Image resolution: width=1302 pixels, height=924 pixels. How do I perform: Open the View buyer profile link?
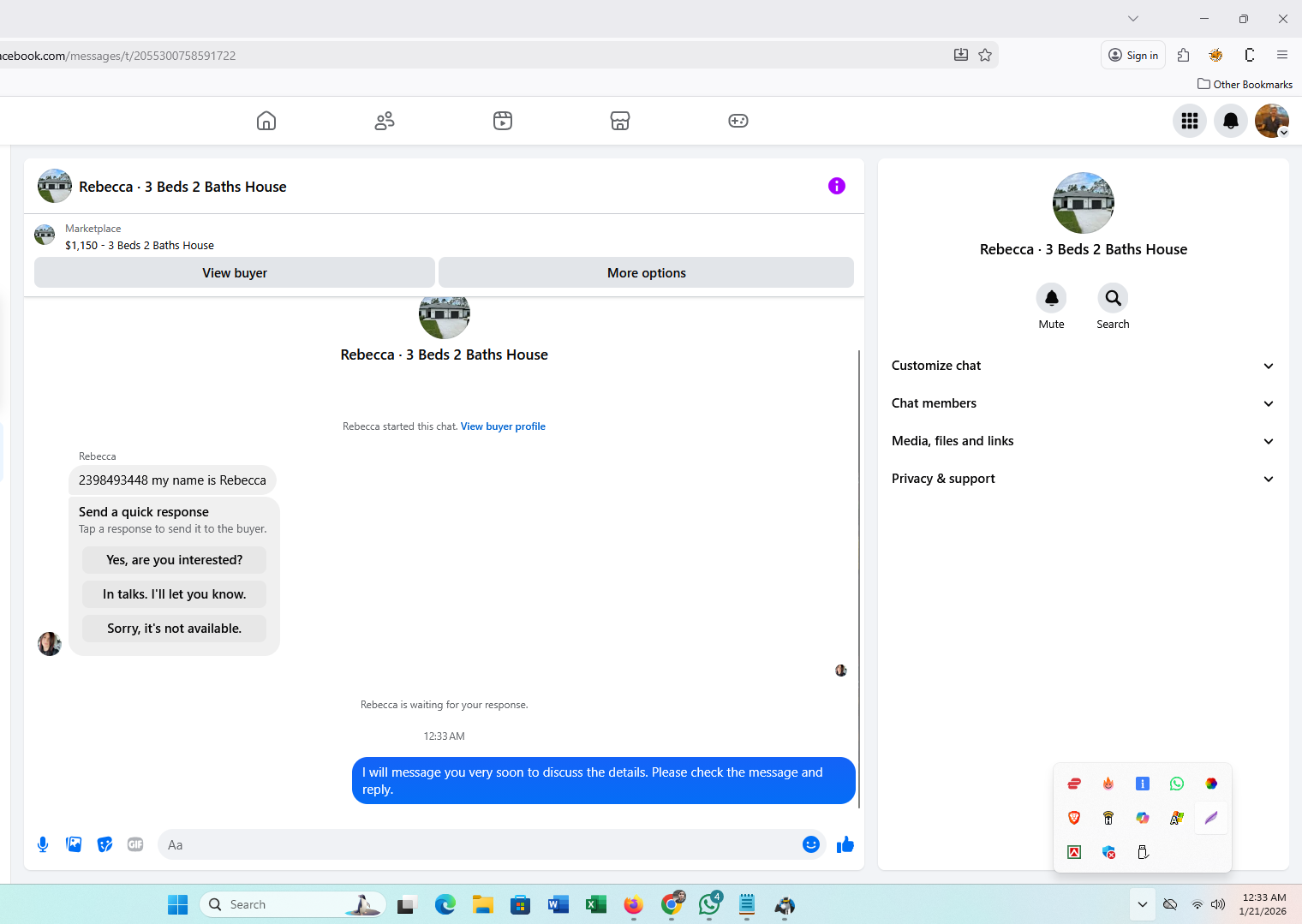pyautogui.click(x=503, y=426)
